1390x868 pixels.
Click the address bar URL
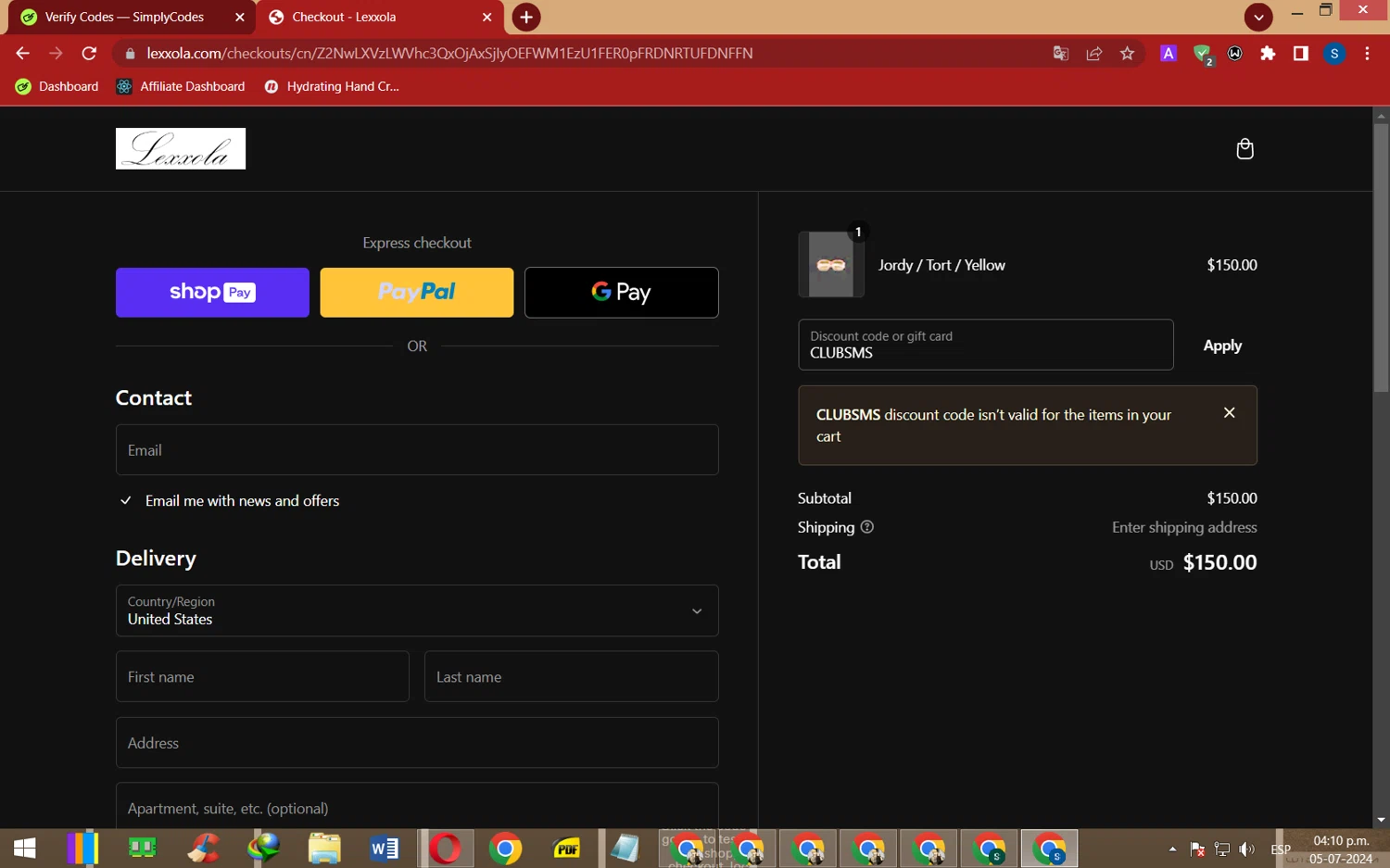coord(449,54)
